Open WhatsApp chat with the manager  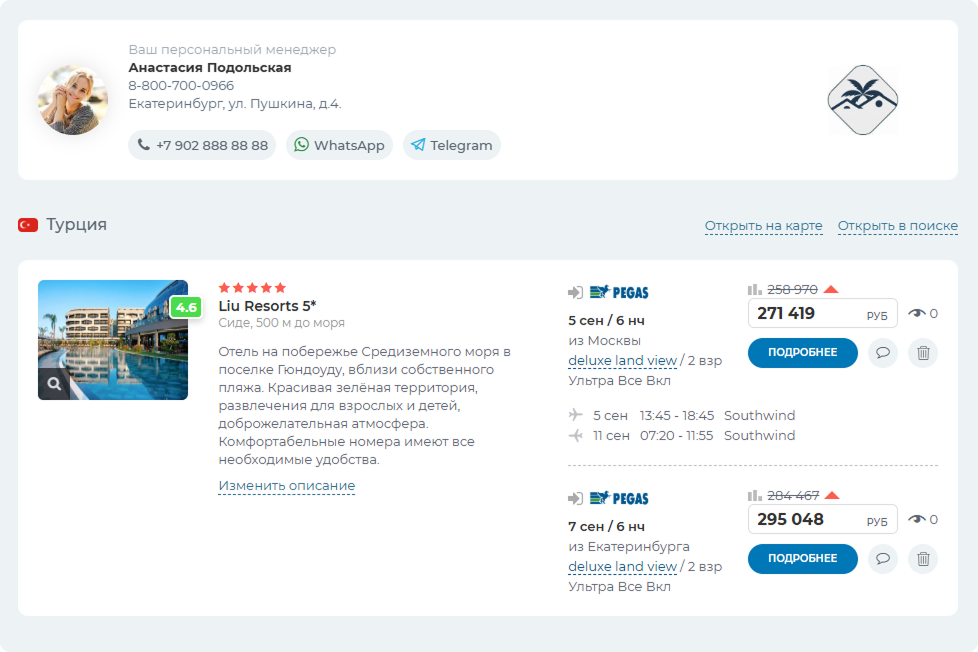339,145
